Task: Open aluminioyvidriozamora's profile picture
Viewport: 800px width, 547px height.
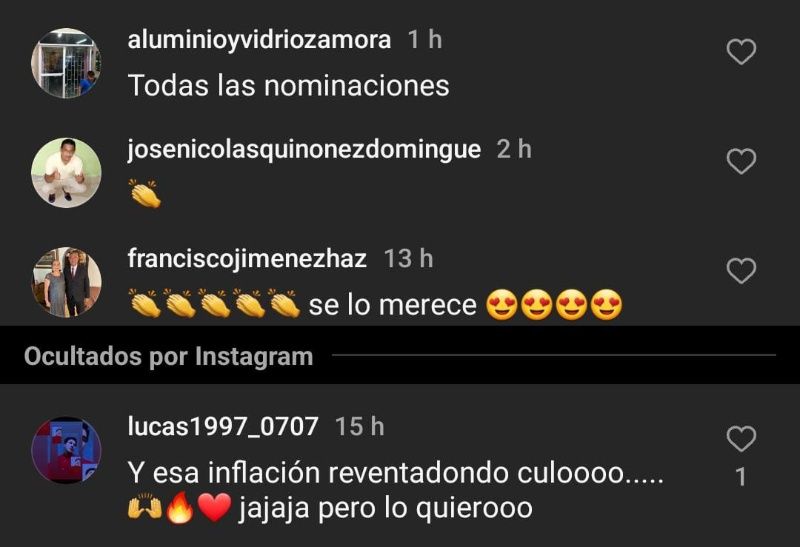Action: (66, 63)
